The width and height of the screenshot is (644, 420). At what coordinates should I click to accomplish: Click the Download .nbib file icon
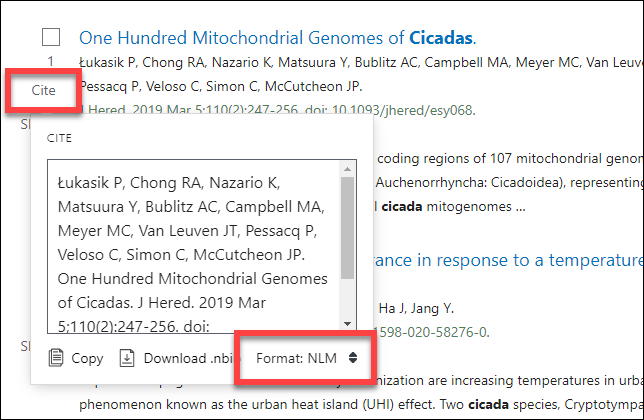pyautogui.click(x=127, y=358)
